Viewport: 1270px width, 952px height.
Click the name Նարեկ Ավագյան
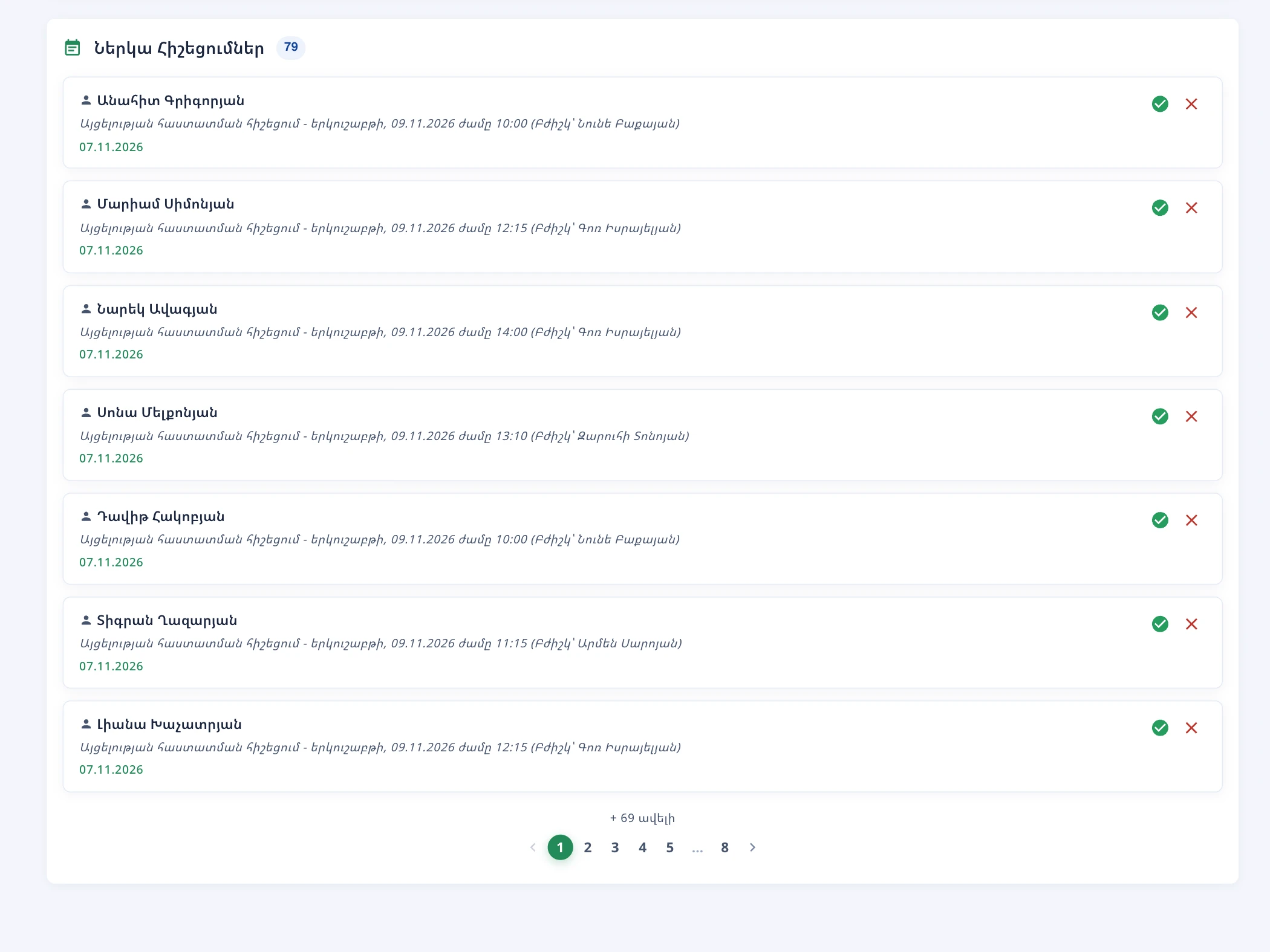[x=157, y=309]
